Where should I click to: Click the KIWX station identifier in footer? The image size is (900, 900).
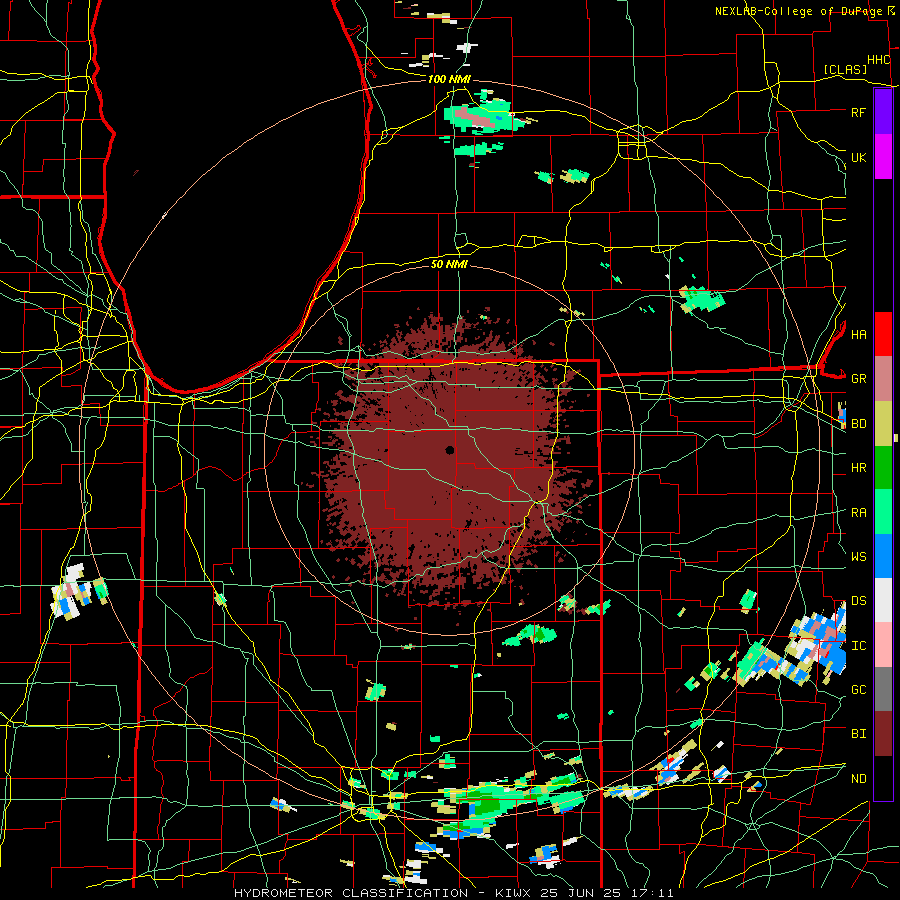(511, 893)
